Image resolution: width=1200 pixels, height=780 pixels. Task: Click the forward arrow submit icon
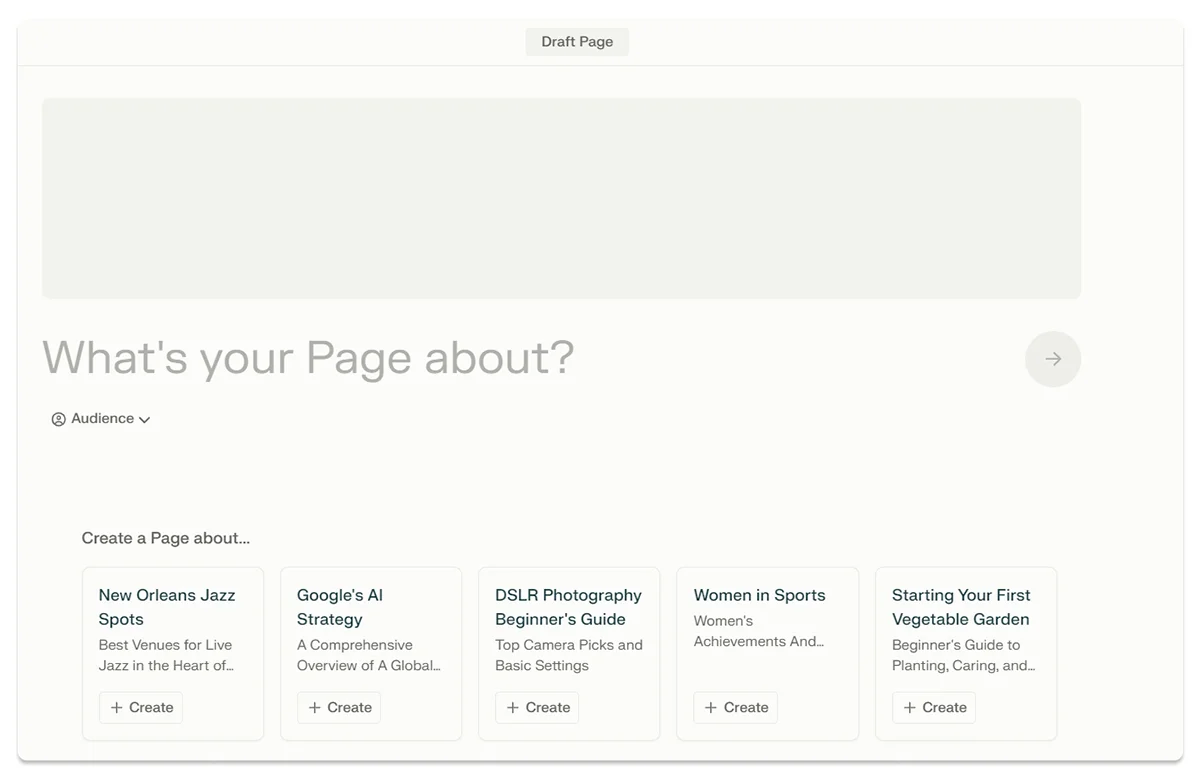(x=1053, y=358)
